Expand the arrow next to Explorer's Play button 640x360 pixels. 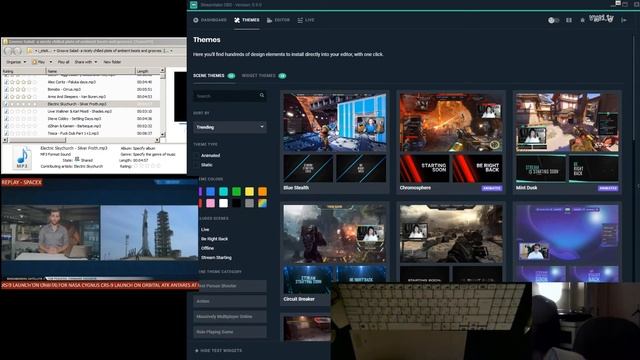[x=51, y=62]
